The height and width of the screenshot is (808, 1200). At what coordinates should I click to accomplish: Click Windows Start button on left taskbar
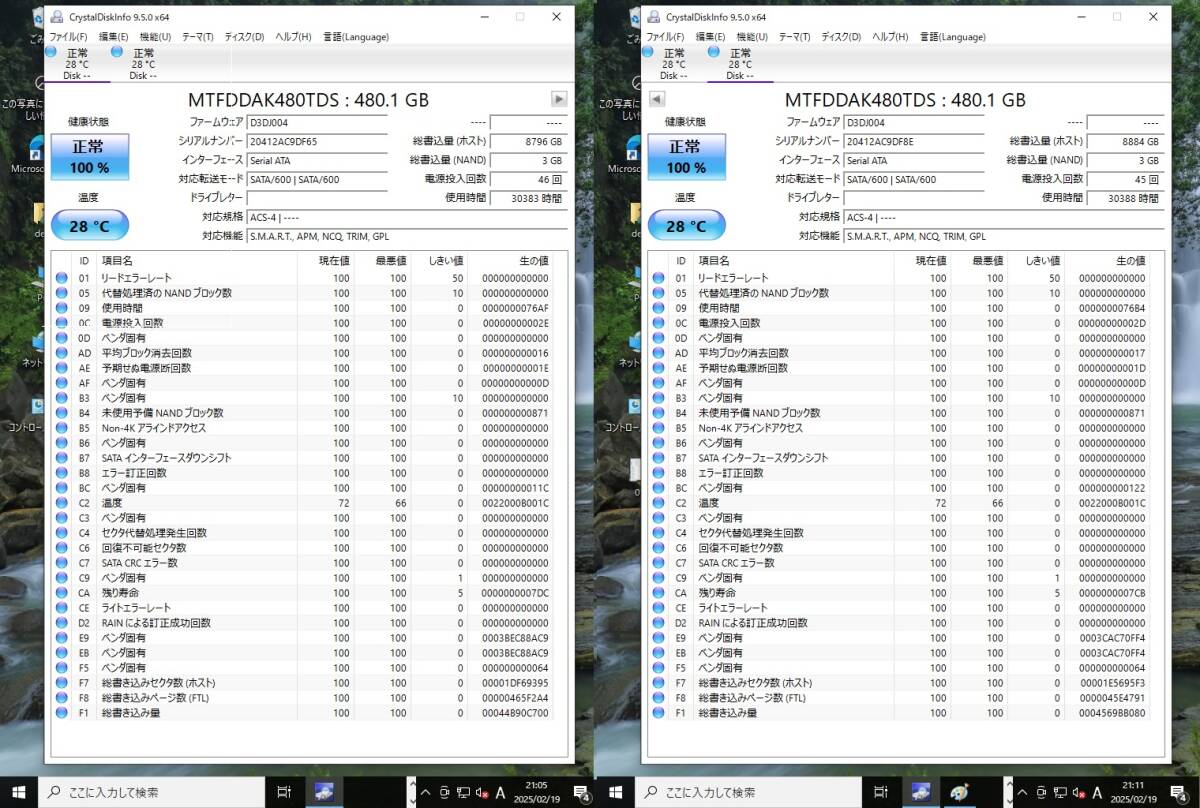(x=18, y=792)
